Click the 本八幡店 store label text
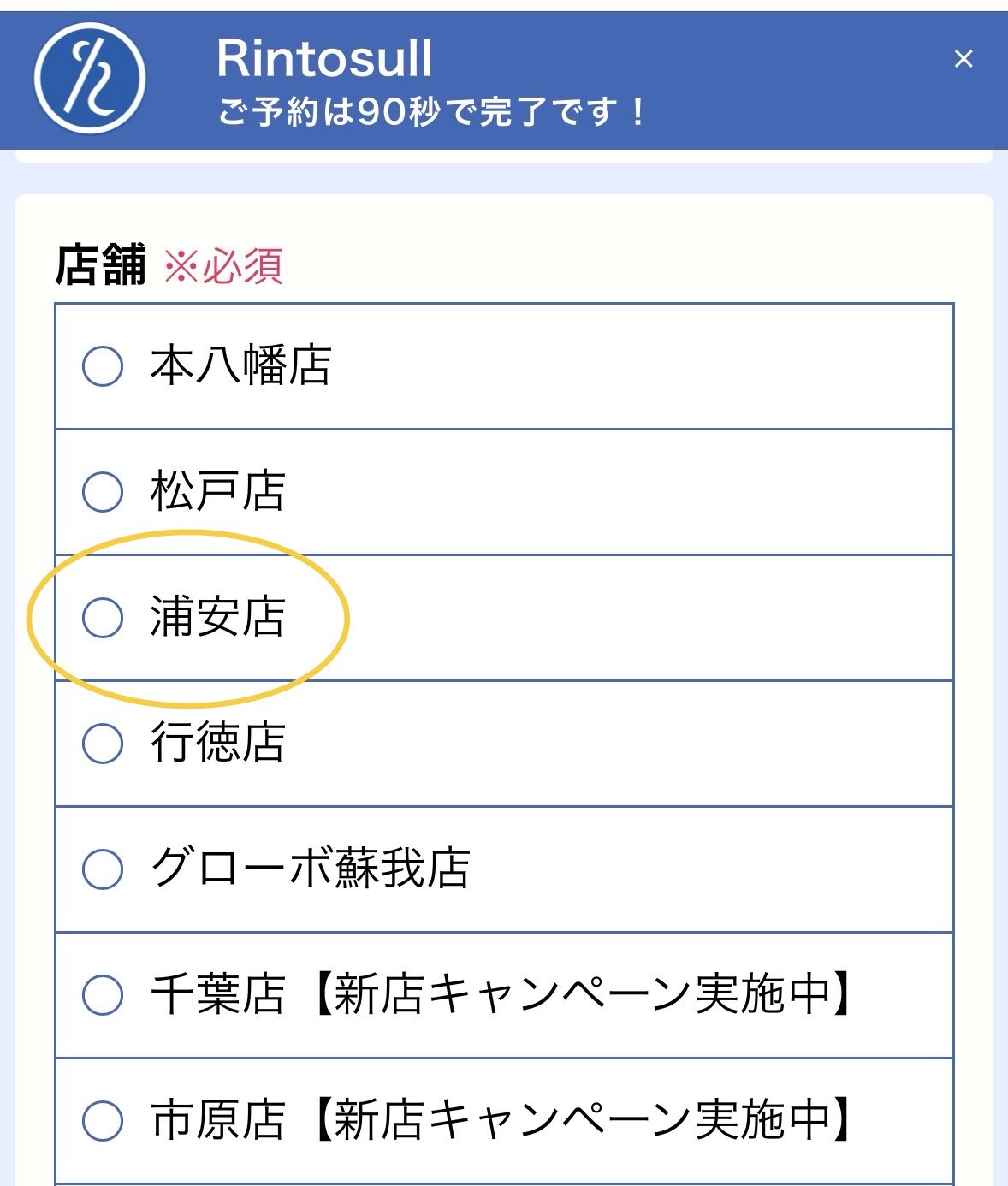This screenshot has width=1008, height=1186. 240,365
